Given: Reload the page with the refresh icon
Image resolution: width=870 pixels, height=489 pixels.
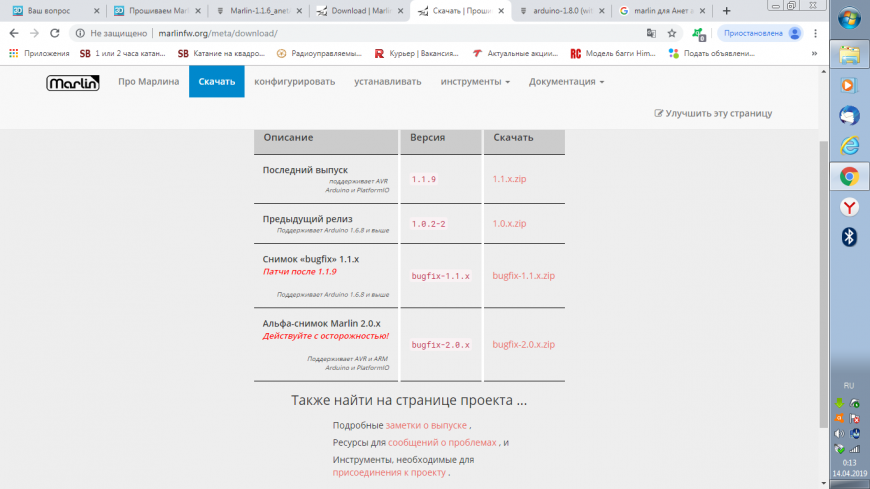Looking at the screenshot, I should pos(54,33).
